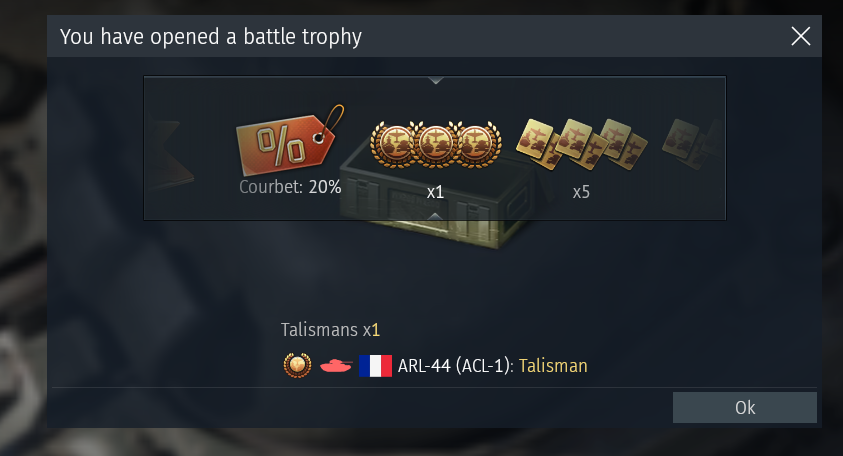Click the 'You have opened a battle trophy' title
The width and height of the screenshot is (843, 456).
[x=211, y=37]
